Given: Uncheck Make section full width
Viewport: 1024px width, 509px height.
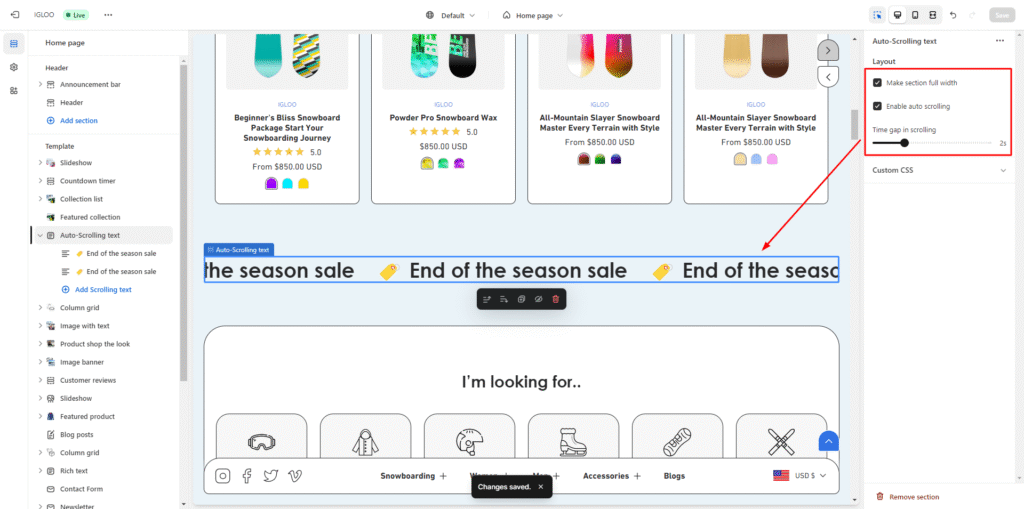Looking at the screenshot, I should point(877,82).
